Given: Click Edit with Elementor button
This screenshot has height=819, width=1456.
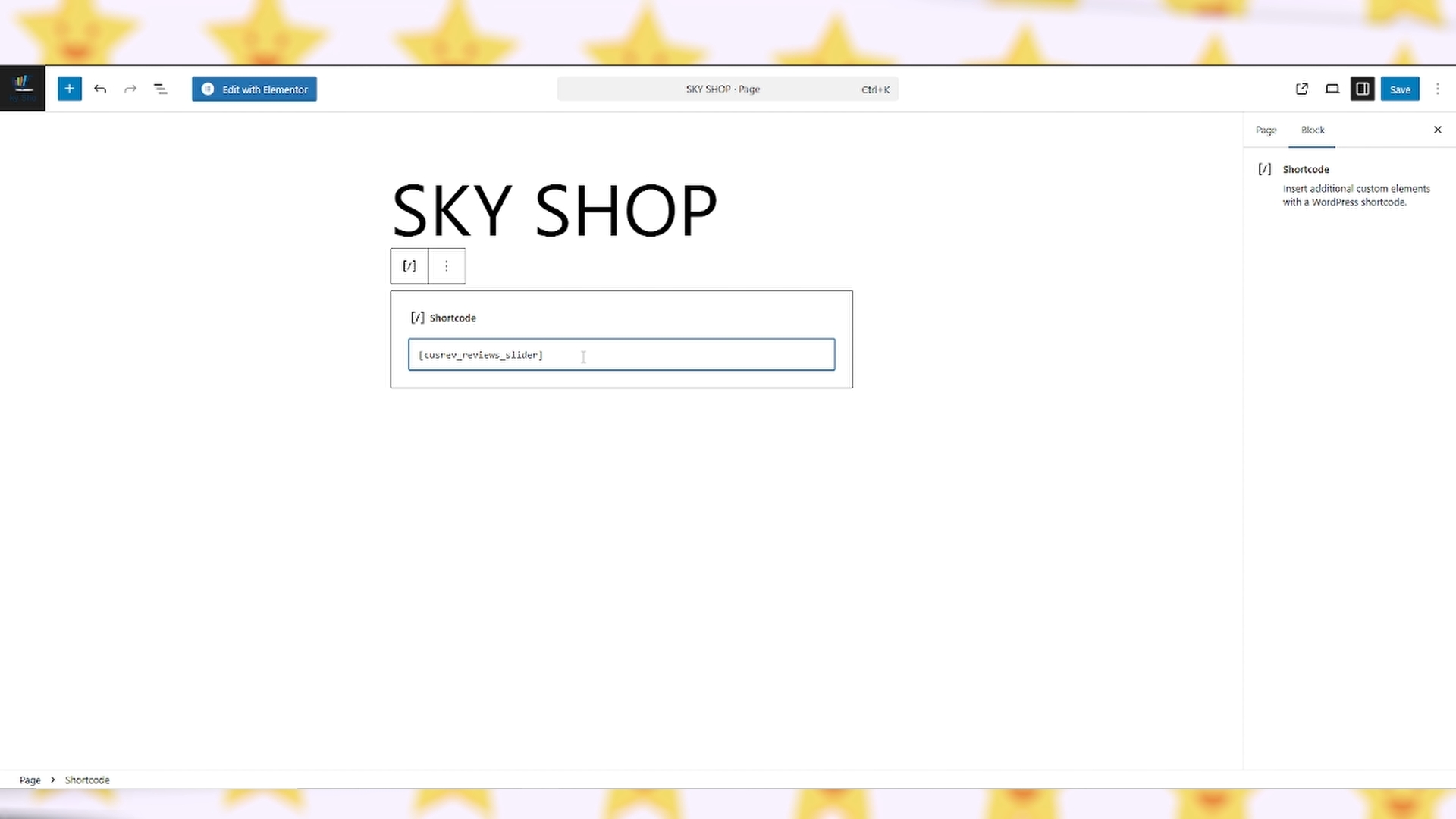Looking at the screenshot, I should pyautogui.click(x=254, y=89).
